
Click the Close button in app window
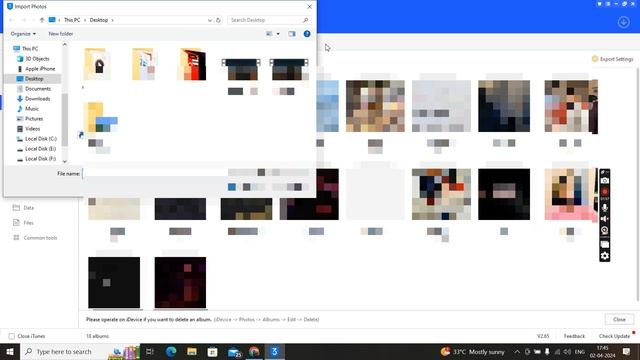point(619,320)
